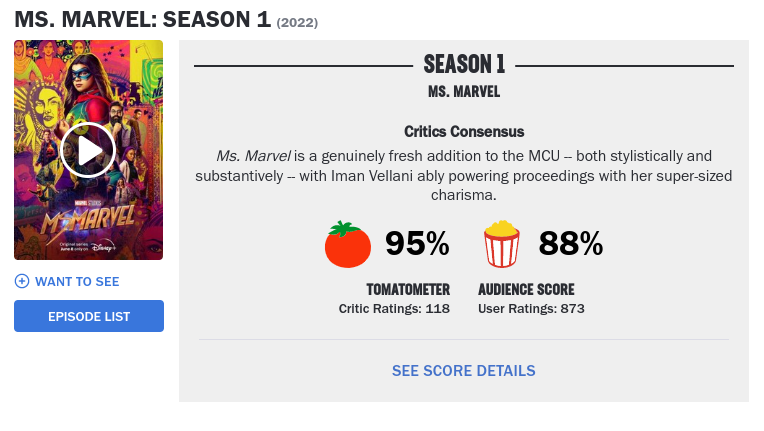Click the Critics Consensus heading

[x=464, y=131]
